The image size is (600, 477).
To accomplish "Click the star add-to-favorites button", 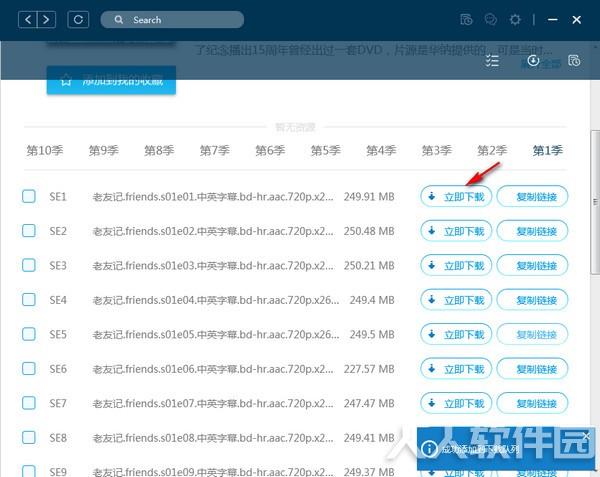I will click(x=111, y=80).
